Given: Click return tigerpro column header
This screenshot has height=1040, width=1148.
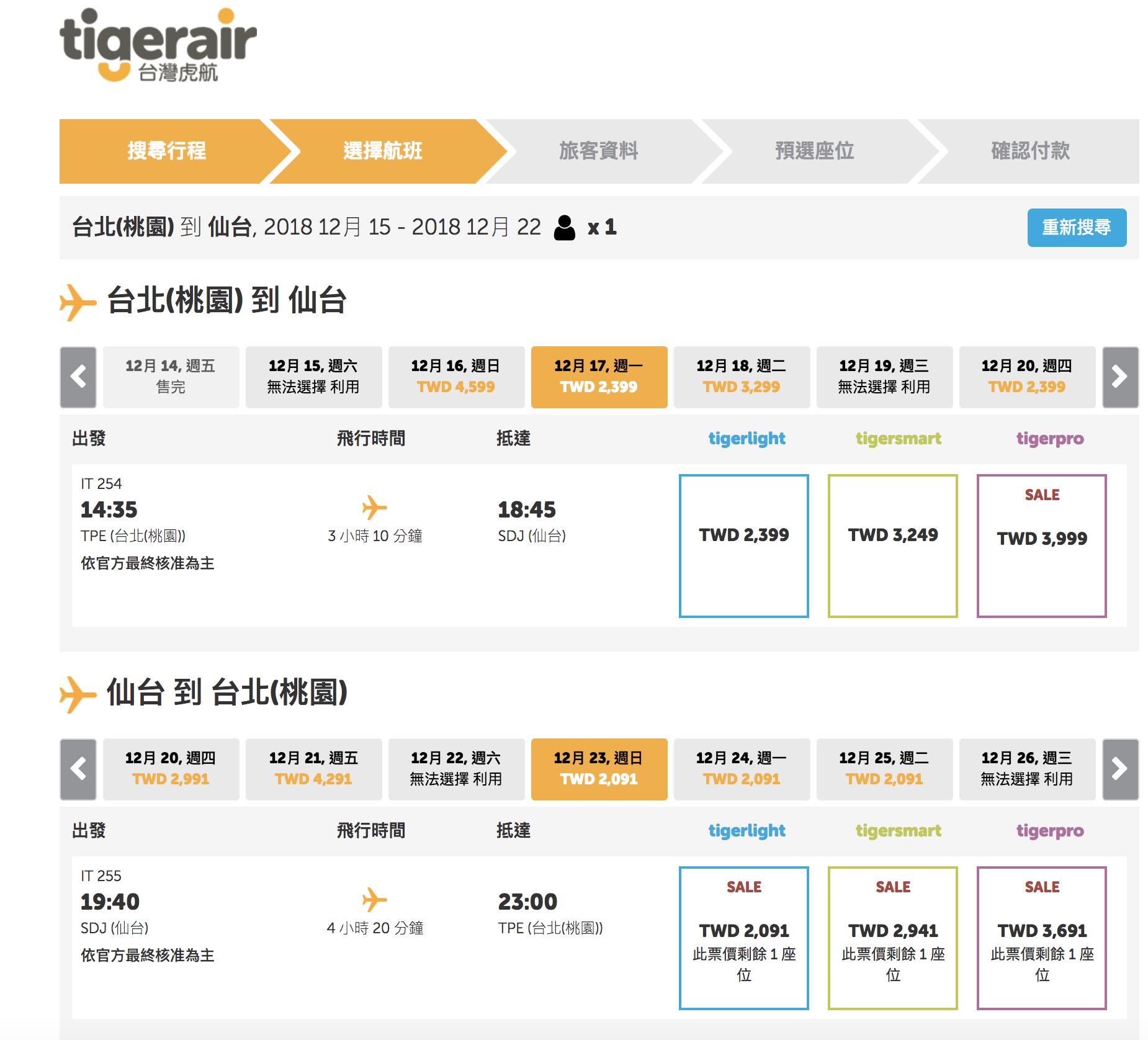Looking at the screenshot, I should [1050, 831].
